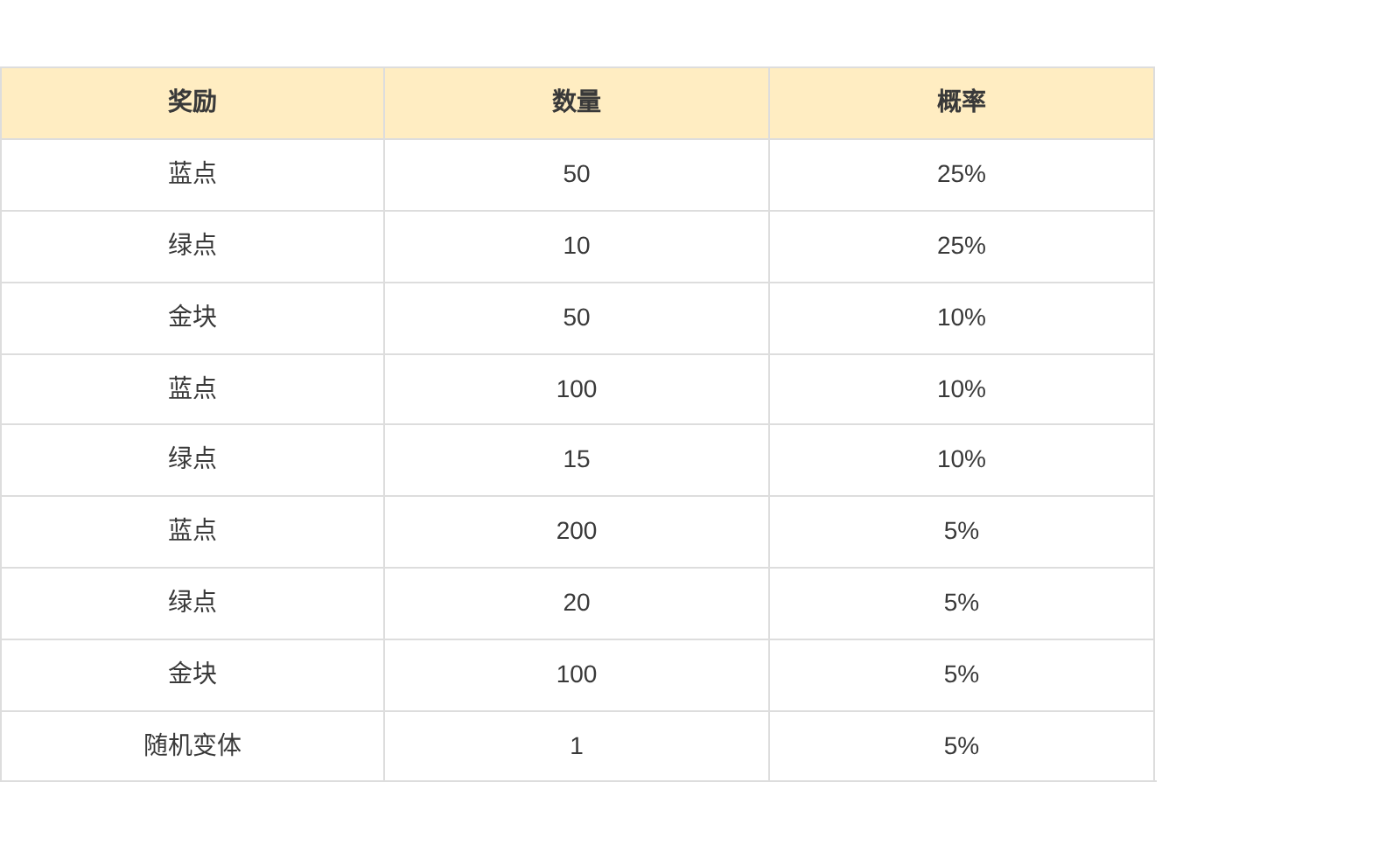Click 金块 cell in the 50-quantity row
1400x859 pixels.
(x=192, y=318)
